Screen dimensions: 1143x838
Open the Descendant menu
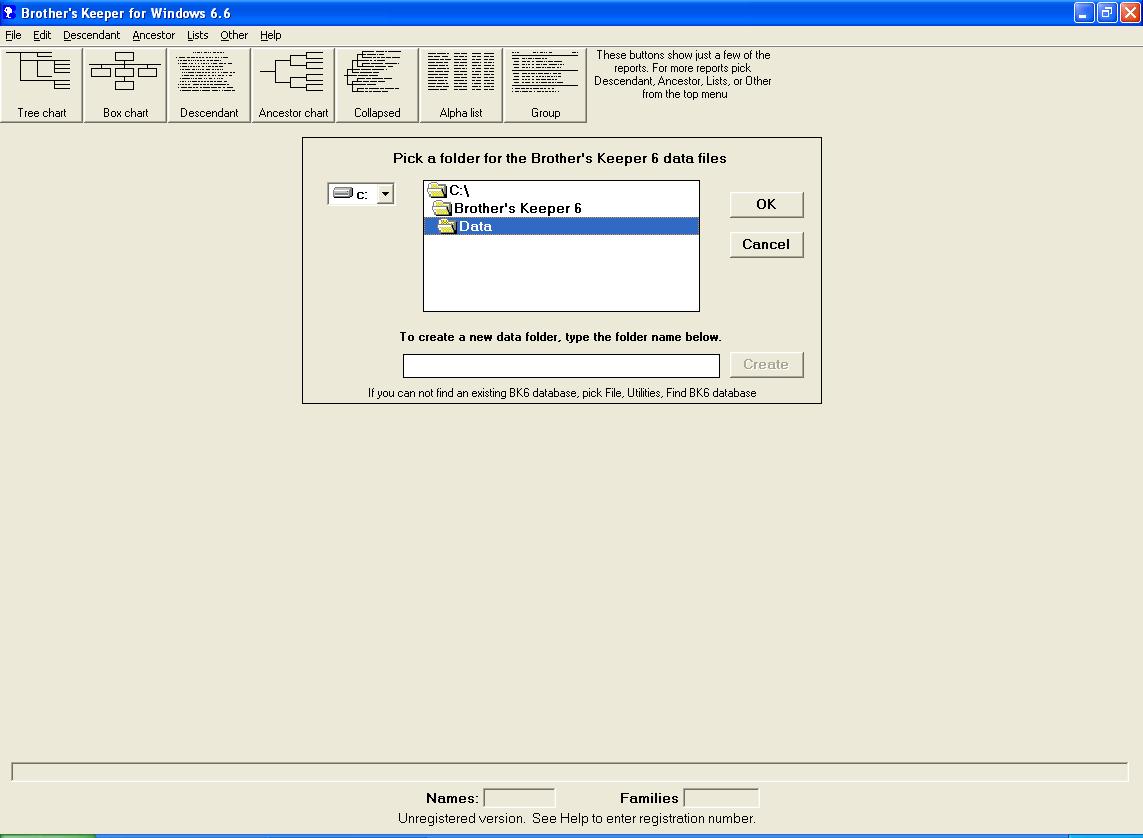point(91,35)
